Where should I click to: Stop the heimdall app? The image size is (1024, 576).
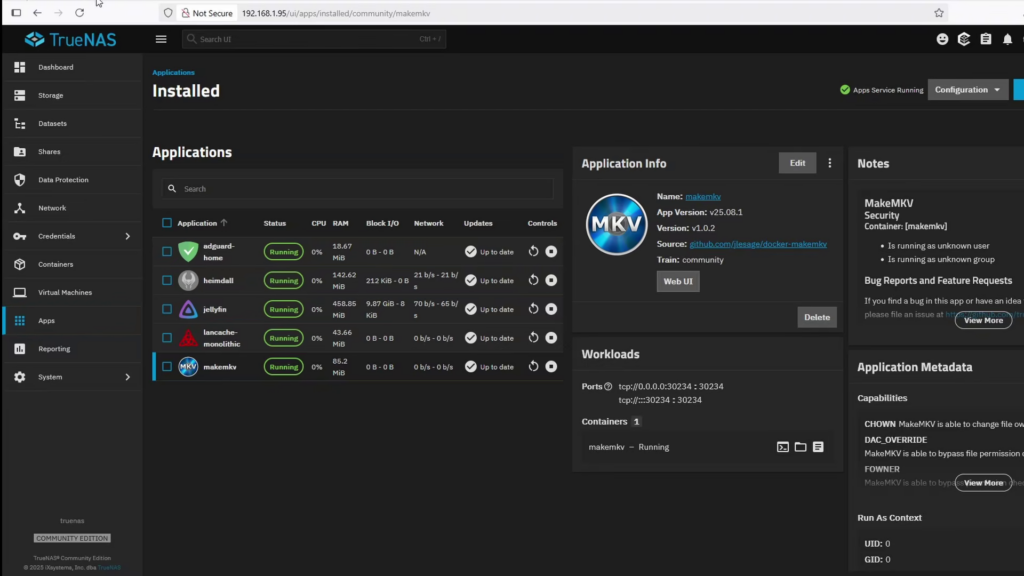tap(551, 281)
